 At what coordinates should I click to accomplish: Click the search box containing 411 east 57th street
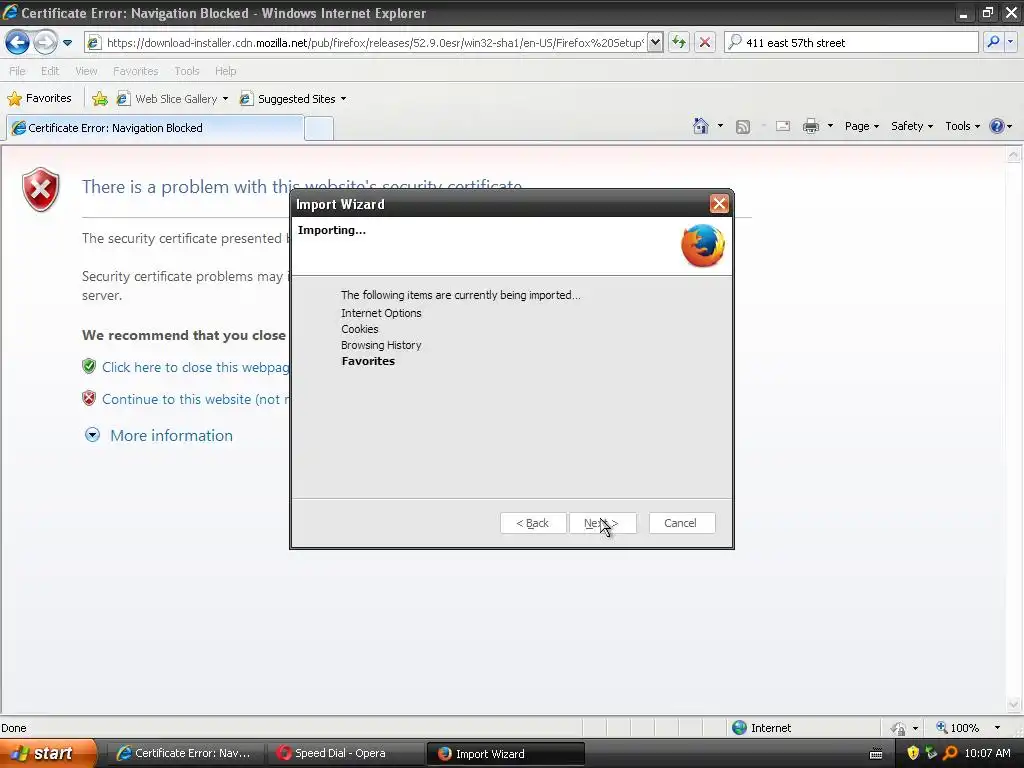click(851, 43)
